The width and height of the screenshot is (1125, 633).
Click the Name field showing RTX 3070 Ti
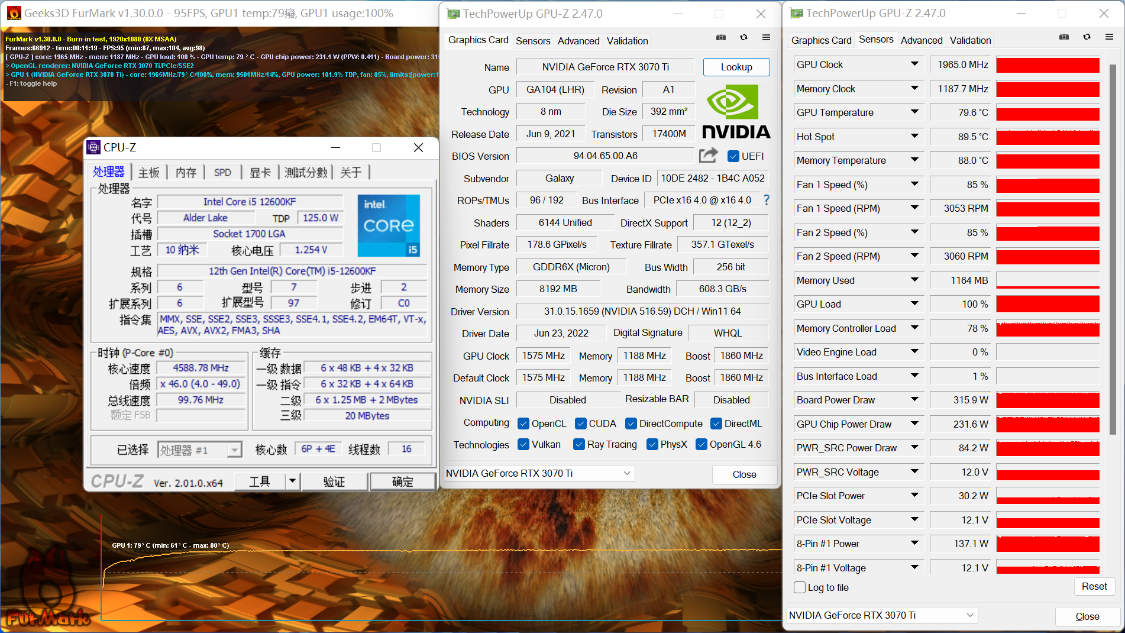click(x=605, y=67)
